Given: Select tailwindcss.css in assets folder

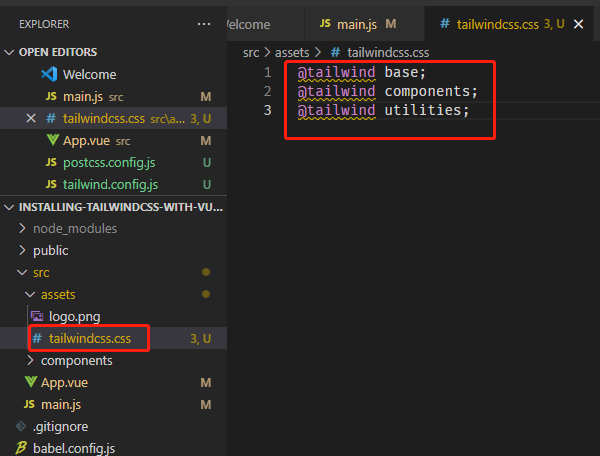Looking at the screenshot, I should 113,338.
